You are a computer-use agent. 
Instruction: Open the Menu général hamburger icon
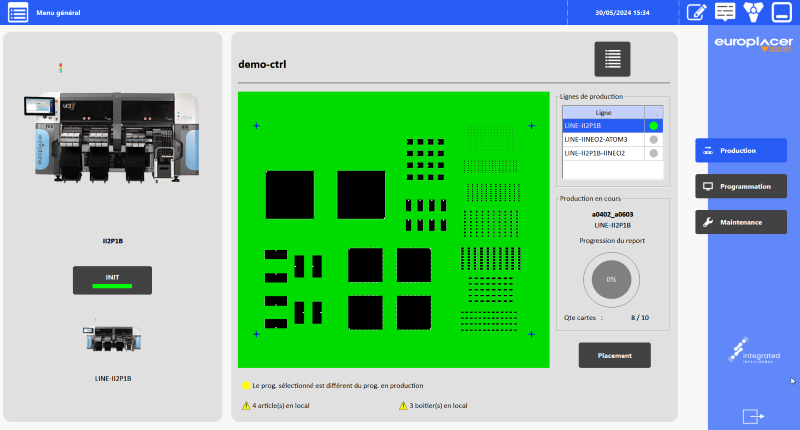pyautogui.click(x=18, y=13)
